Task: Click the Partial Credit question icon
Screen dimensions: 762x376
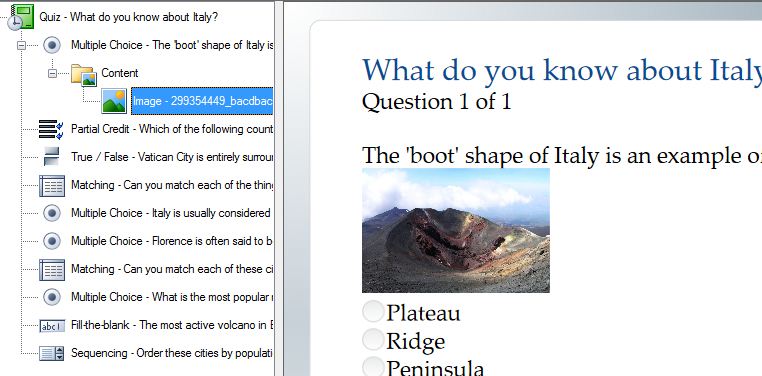Action: pyautogui.click(x=51, y=129)
